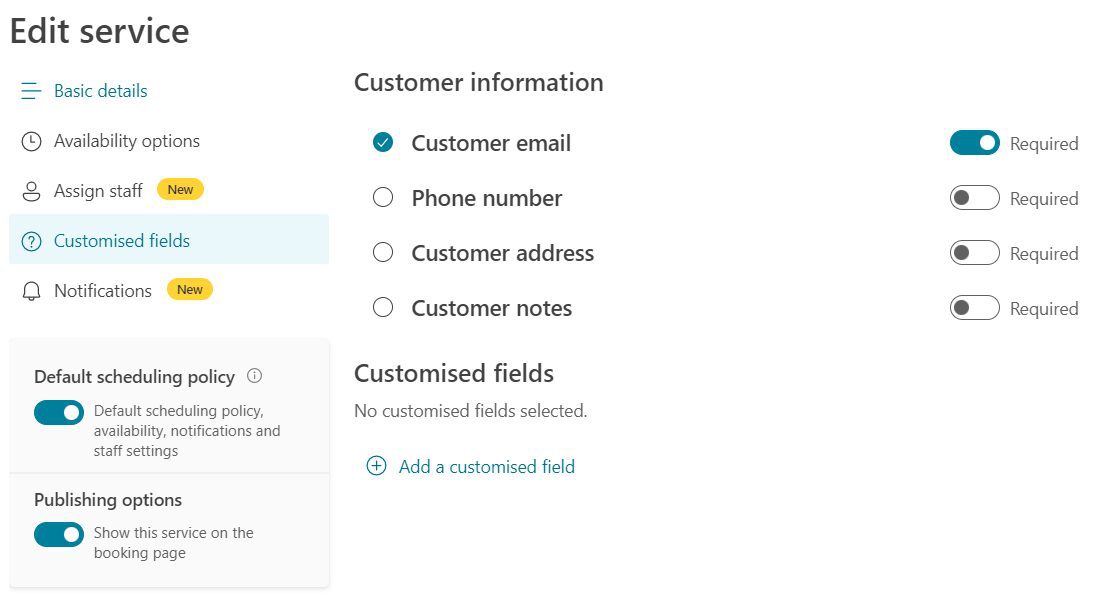Disable the Required toggle for Customer email

974,142
